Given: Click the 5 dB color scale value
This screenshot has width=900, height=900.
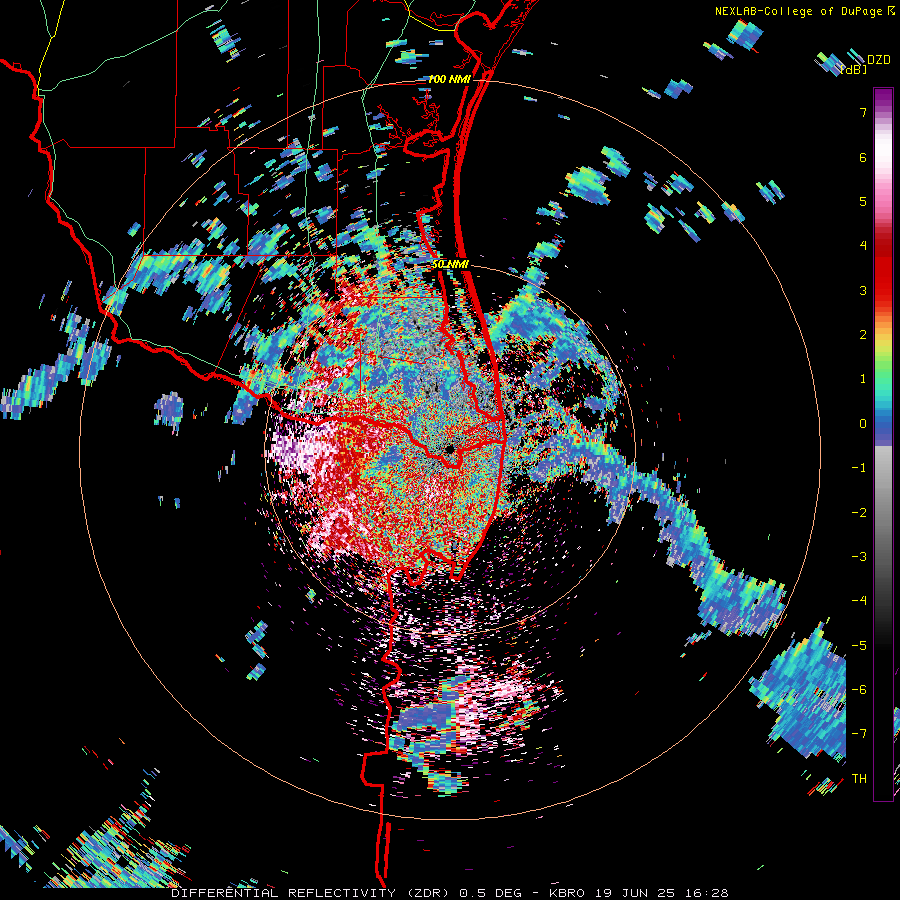Looking at the screenshot, I should pyautogui.click(x=863, y=201).
